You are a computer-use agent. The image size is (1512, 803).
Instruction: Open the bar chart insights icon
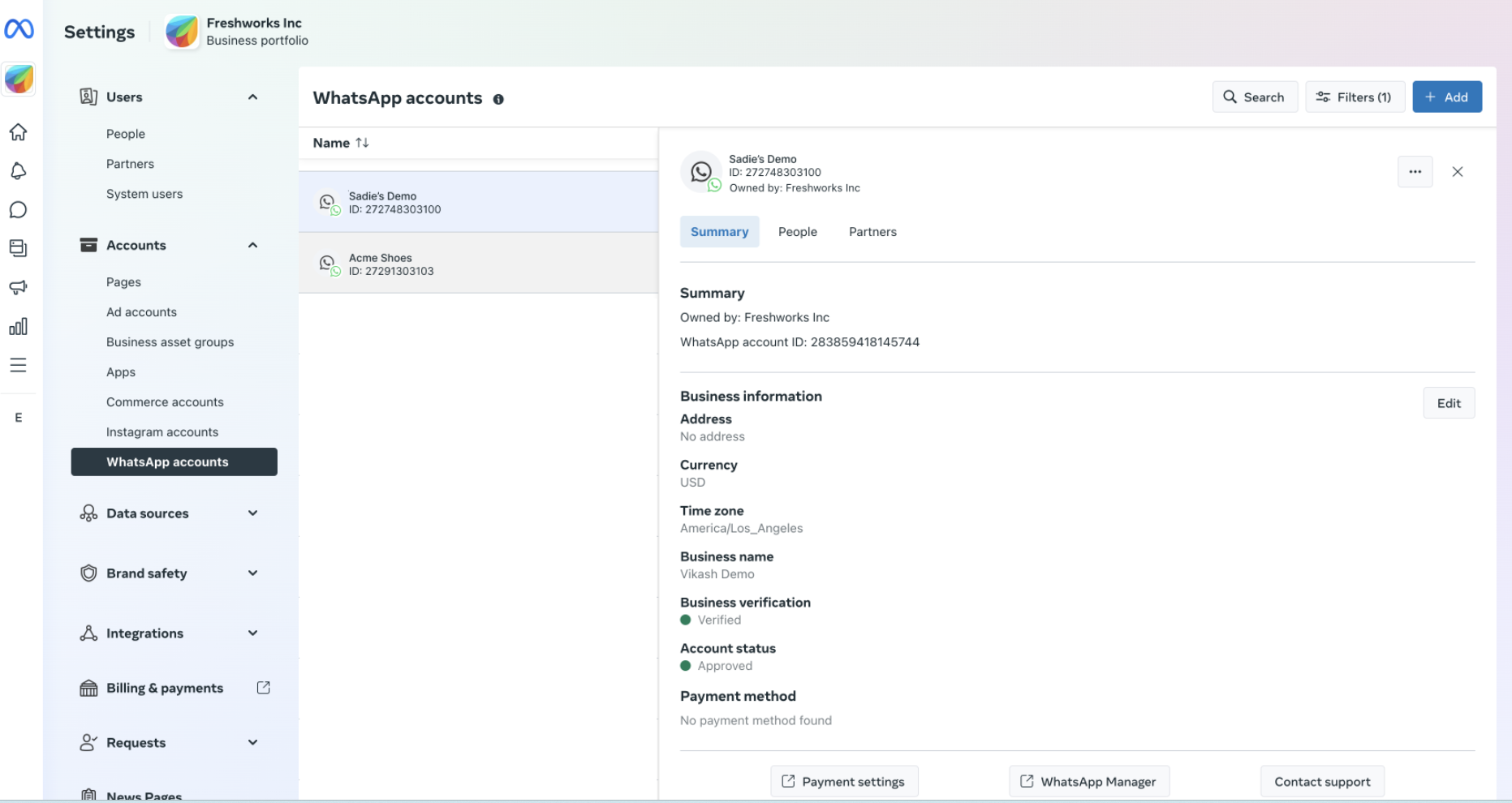(x=19, y=326)
